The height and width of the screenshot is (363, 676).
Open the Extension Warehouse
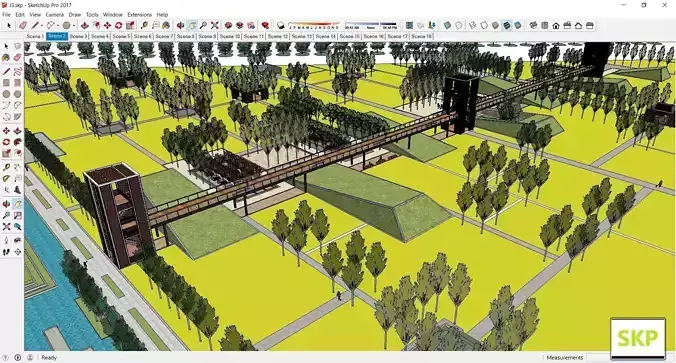(240, 25)
